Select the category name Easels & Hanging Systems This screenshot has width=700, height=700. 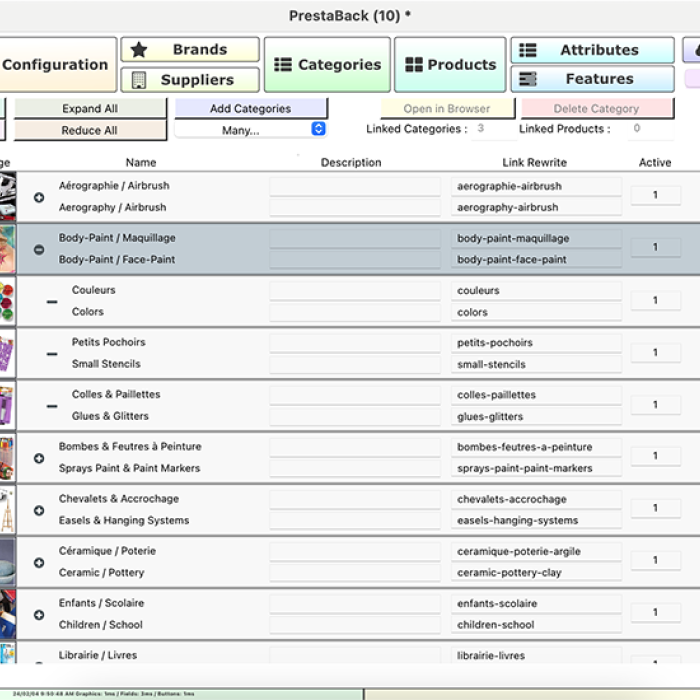124,521
